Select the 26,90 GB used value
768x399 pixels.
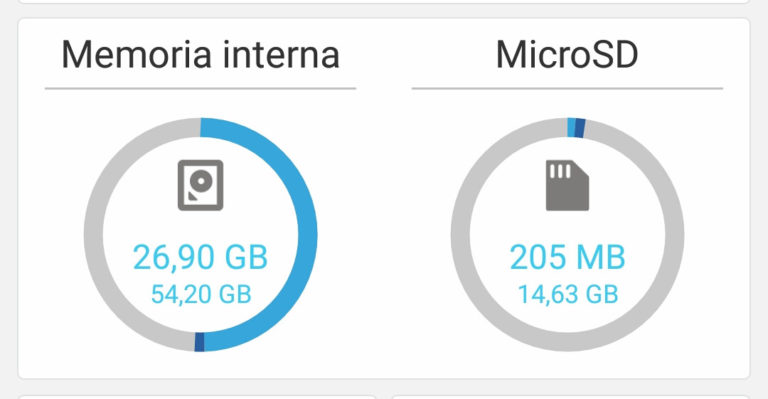[200, 257]
